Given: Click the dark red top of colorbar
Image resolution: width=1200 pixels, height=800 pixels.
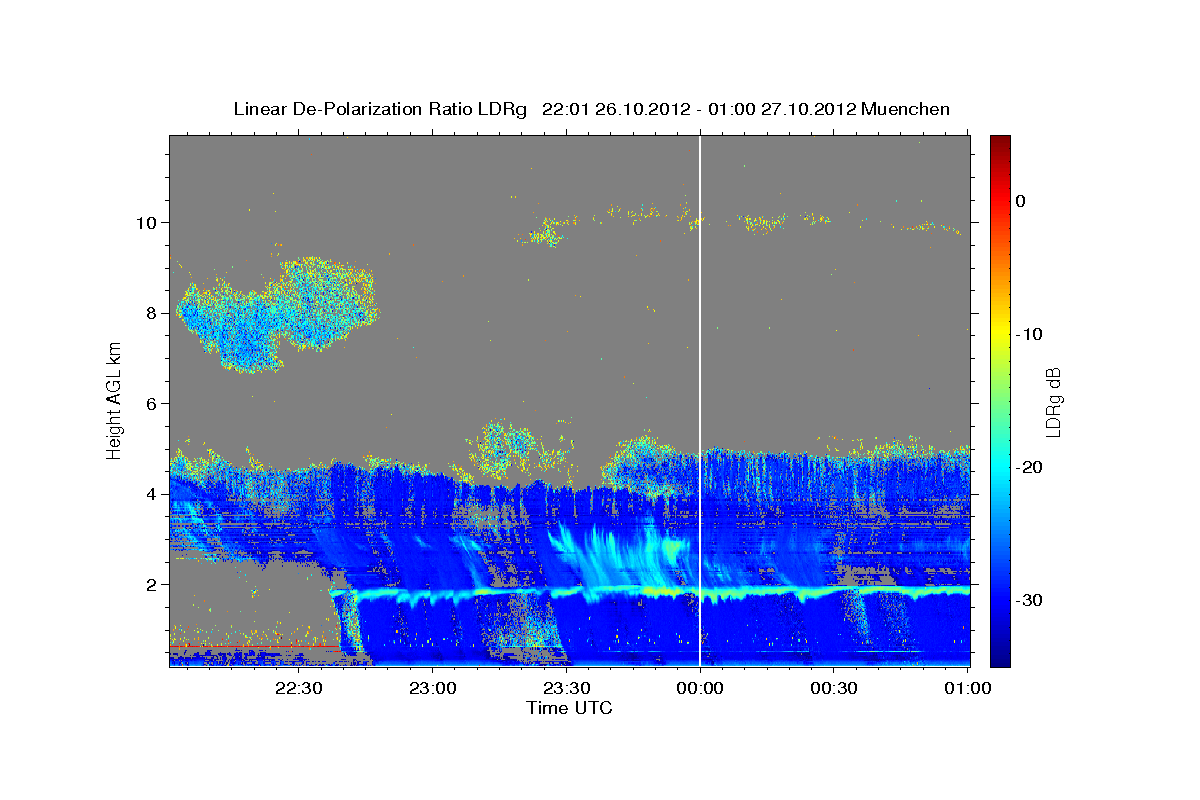Looking at the screenshot, I should click(1000, 142).
